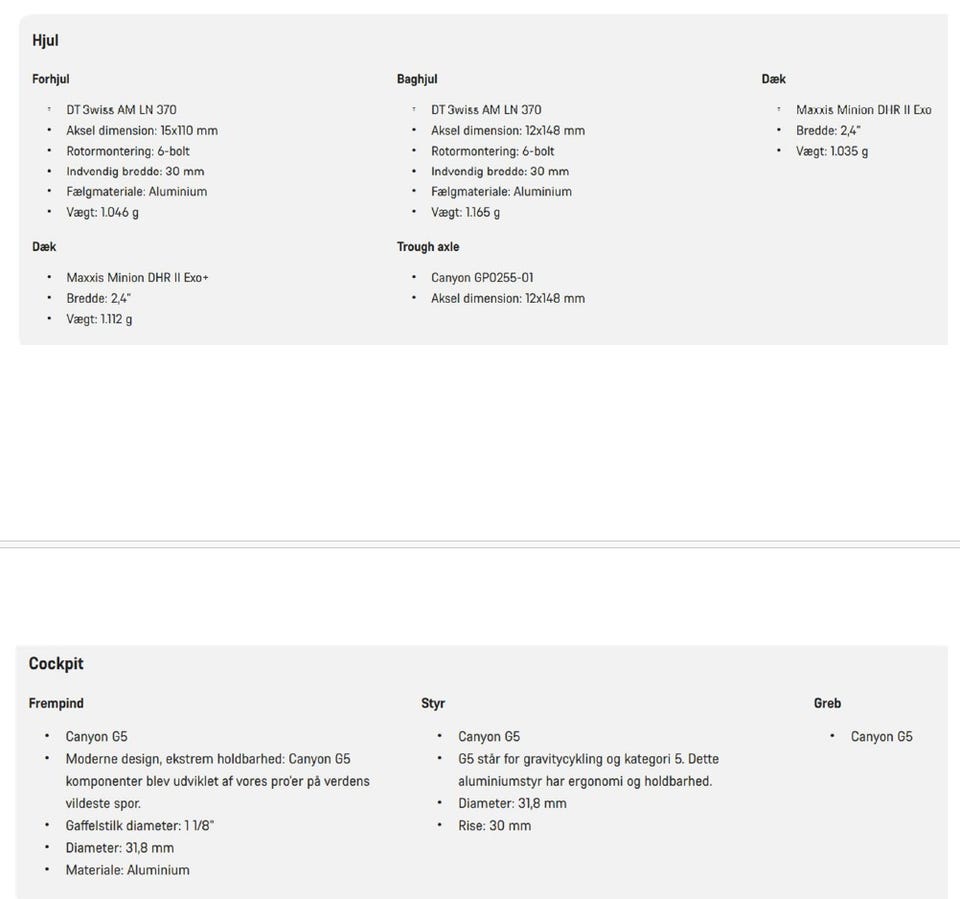The width and height of the screenshot is (960, 899).
Task: Click the Frempind subheading
Action: (56, 704)
